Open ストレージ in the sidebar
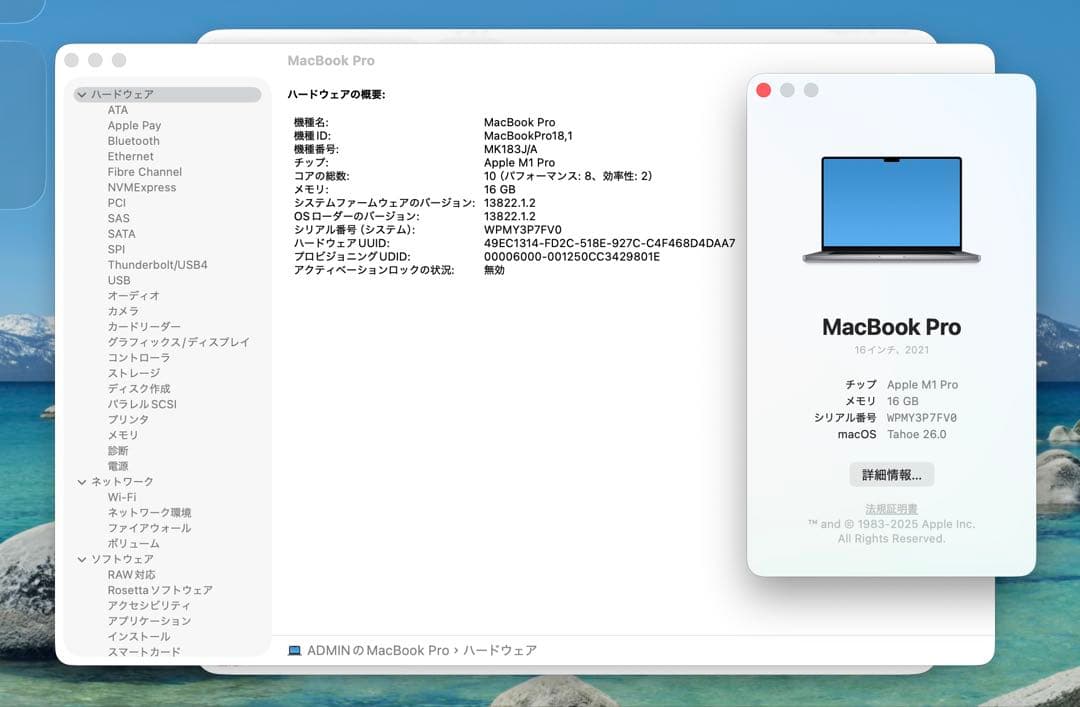Image resolution: width=1080 pixels, height=707 pixels. point(134,373)
